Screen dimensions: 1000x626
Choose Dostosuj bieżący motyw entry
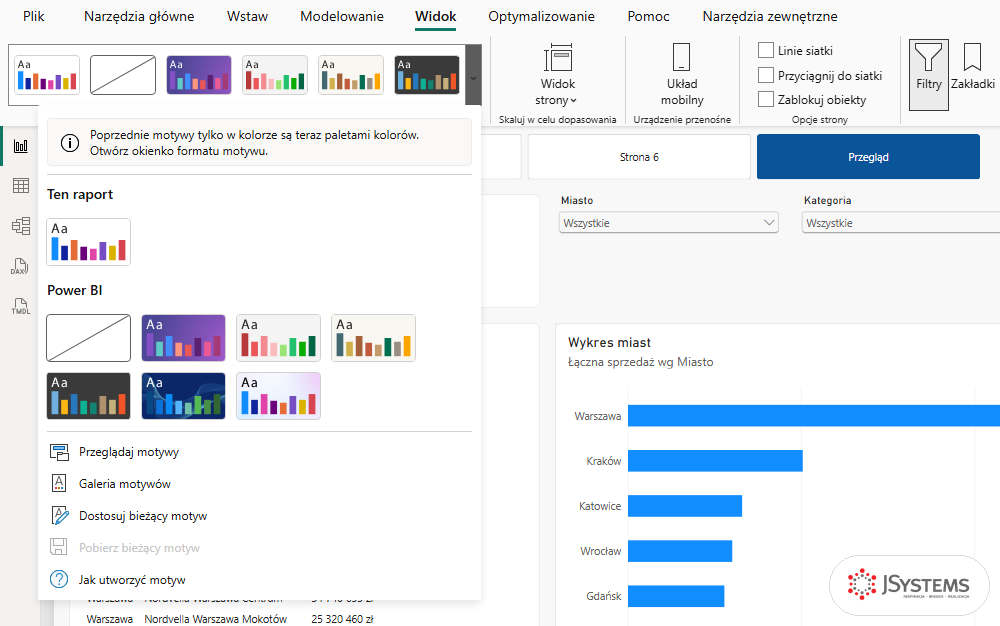[x=143, y=516]
